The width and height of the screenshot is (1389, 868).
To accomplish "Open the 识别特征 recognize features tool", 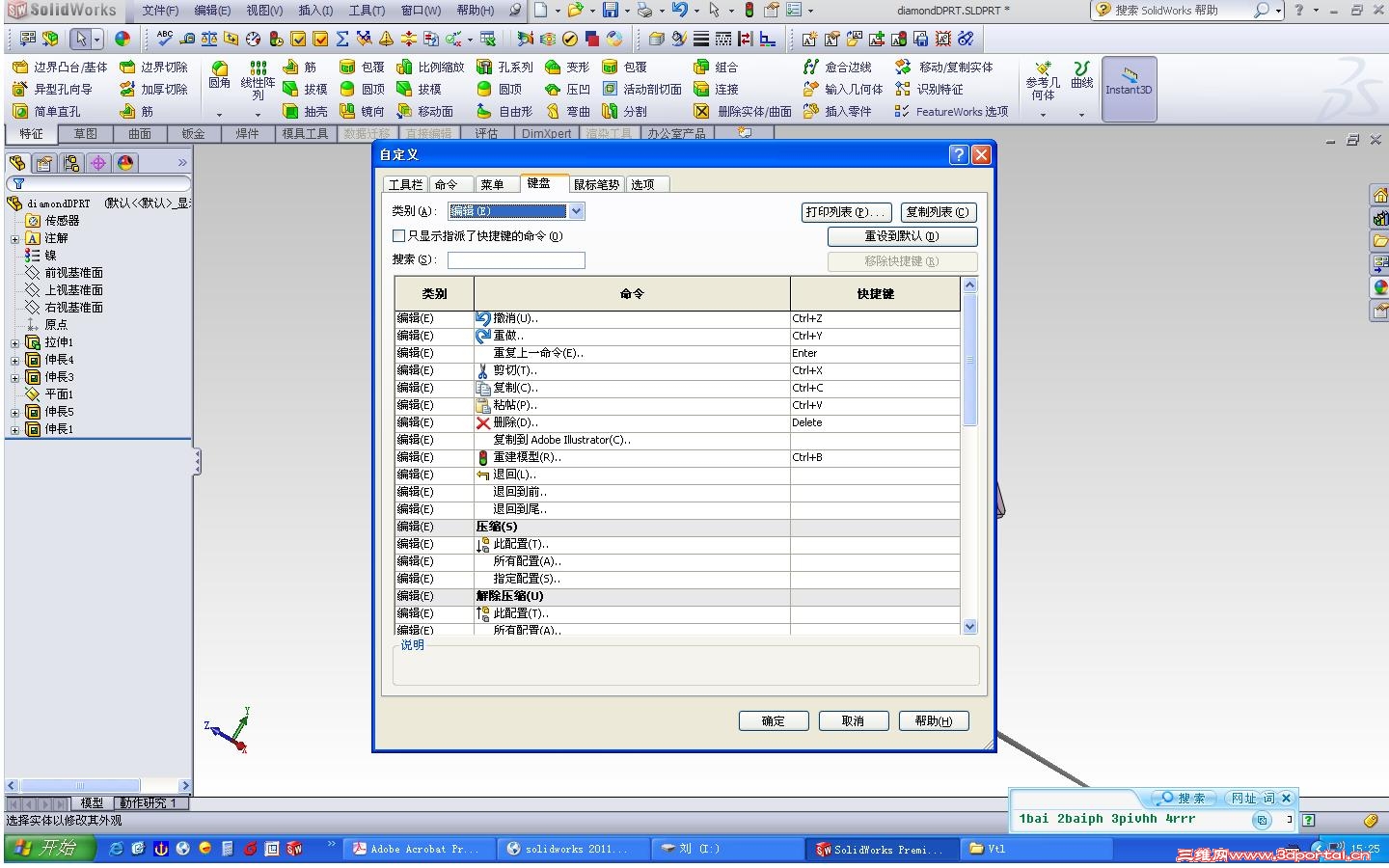I will [929, 90].
